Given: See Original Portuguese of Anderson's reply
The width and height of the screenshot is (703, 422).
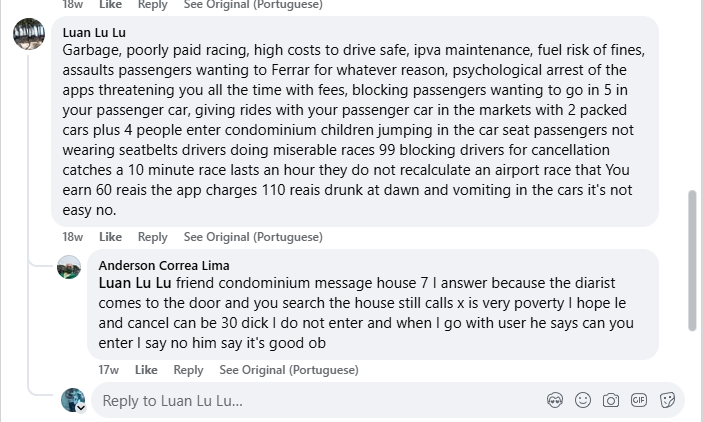Looking at the screenshot, I should click(289, 370).
